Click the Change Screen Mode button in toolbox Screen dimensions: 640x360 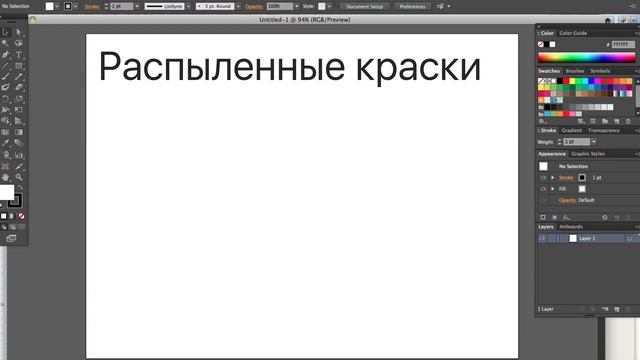[x=11, y=238]
